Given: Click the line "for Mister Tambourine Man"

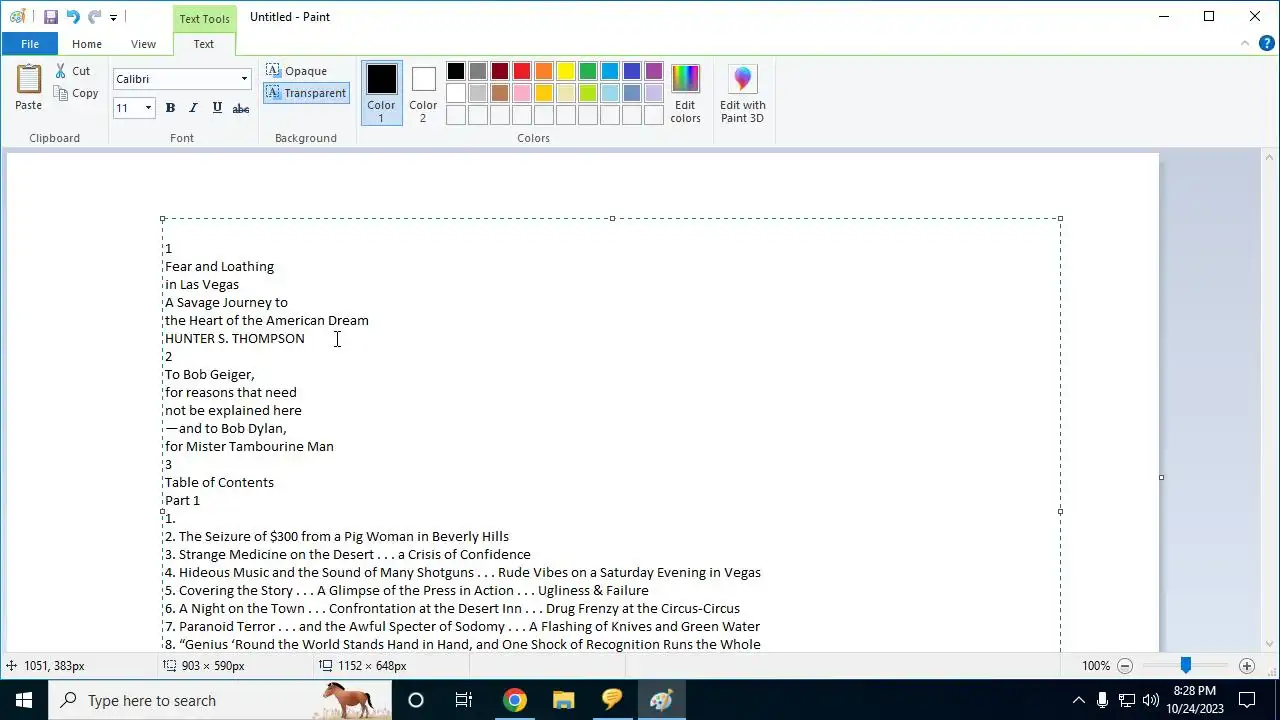Looking at the screenshot, I should (249, 447).
